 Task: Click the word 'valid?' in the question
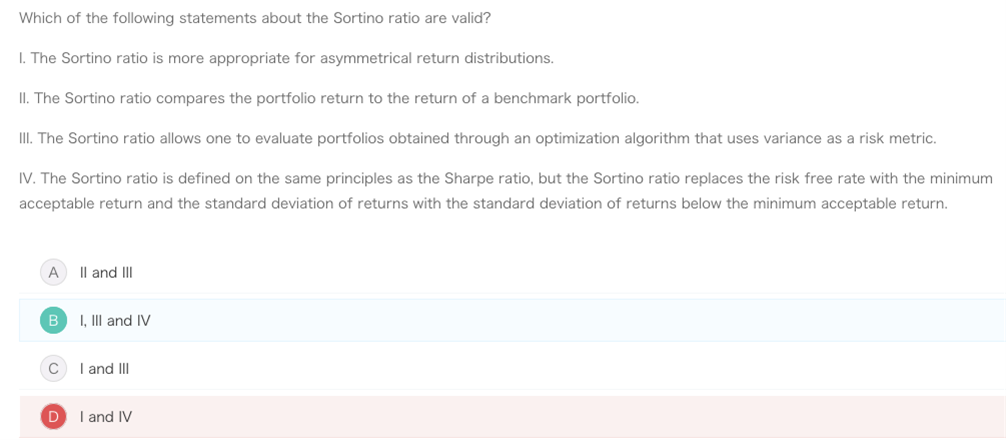pyautogui.click(x=472, y=18)
